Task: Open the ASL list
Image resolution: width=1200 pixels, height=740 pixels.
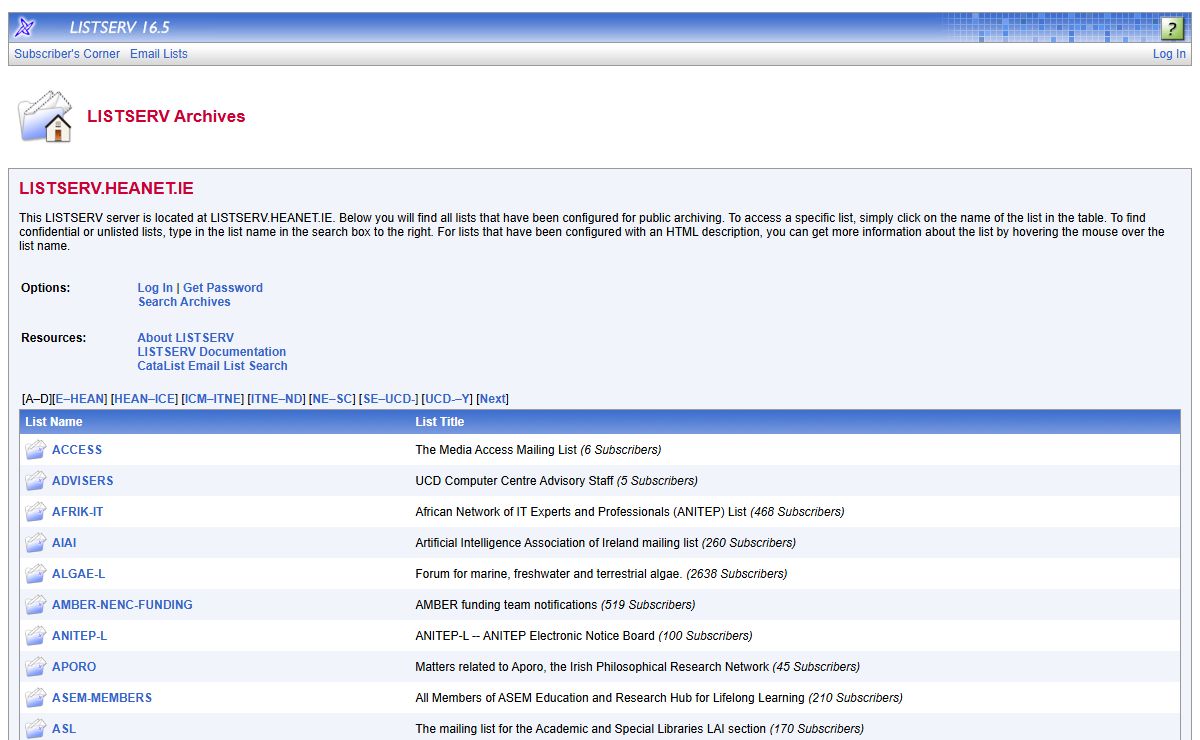Action: click(64, 729)
